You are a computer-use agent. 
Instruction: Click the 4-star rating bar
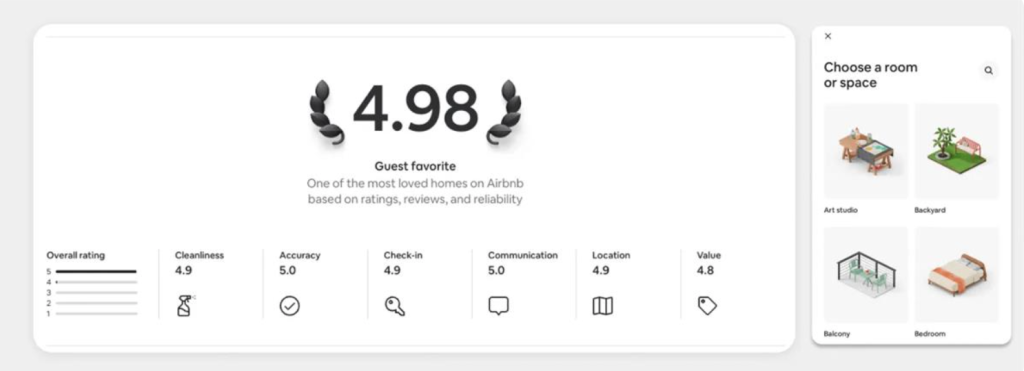[96, 282]
